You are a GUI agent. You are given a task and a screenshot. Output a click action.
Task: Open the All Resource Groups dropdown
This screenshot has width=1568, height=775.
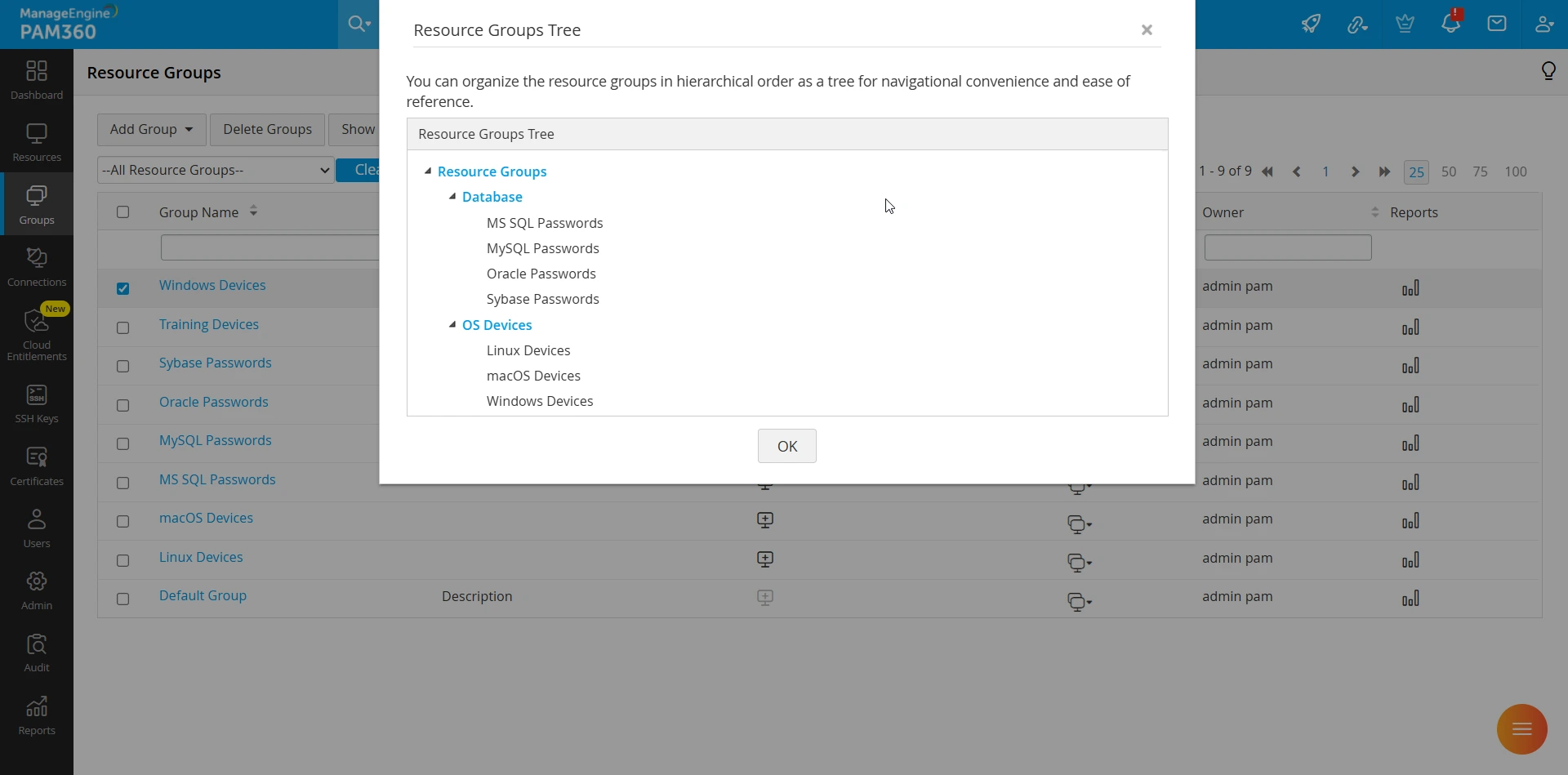216,170
